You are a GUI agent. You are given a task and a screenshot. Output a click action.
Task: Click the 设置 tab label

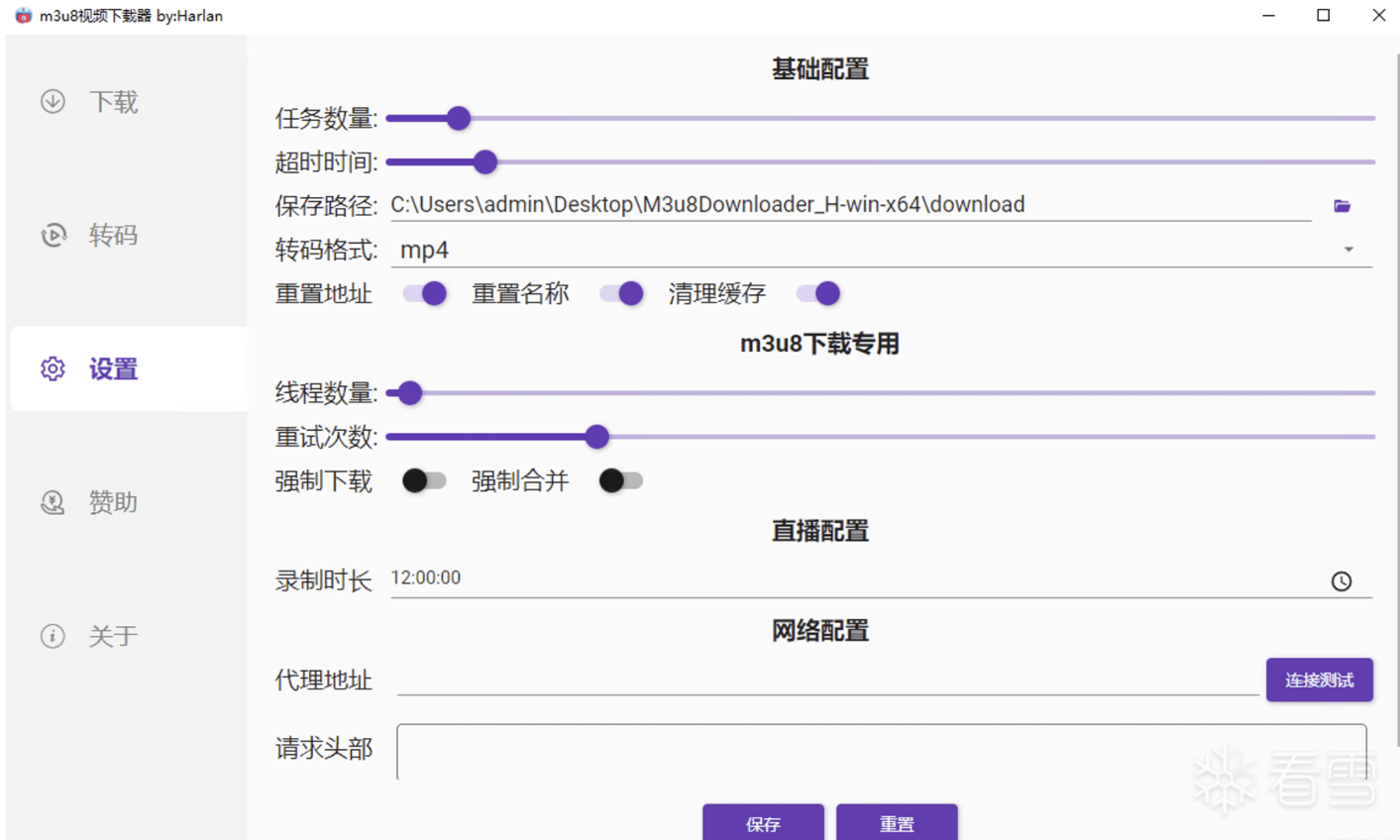pos(113,368)
